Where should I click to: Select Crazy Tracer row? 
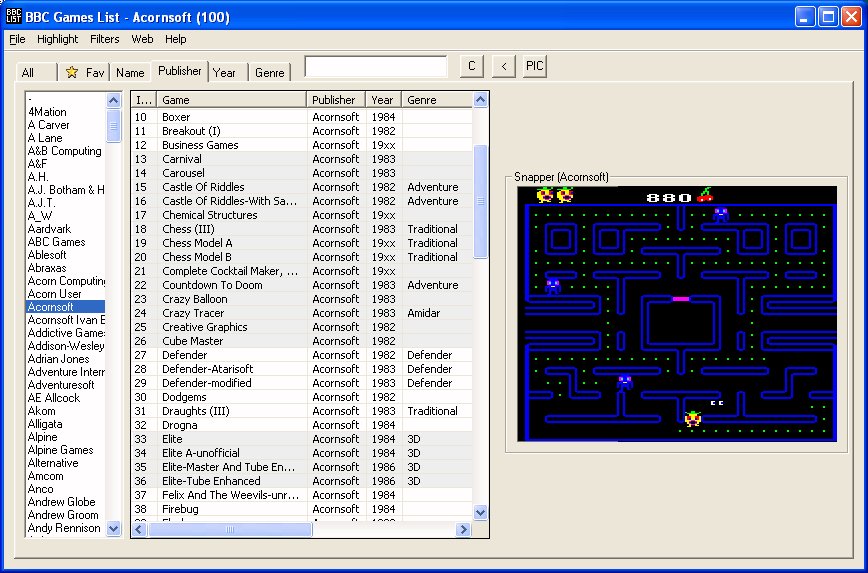(302, 313)
